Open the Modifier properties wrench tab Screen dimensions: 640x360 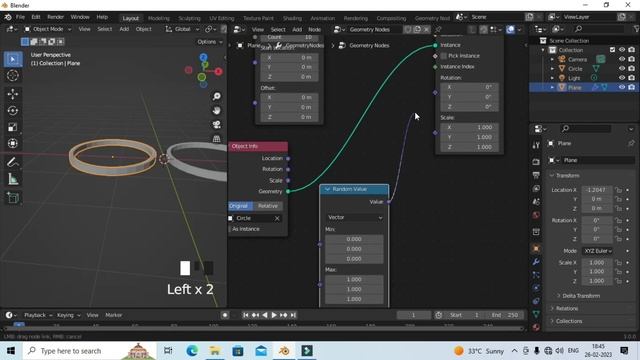pos(536,262)
